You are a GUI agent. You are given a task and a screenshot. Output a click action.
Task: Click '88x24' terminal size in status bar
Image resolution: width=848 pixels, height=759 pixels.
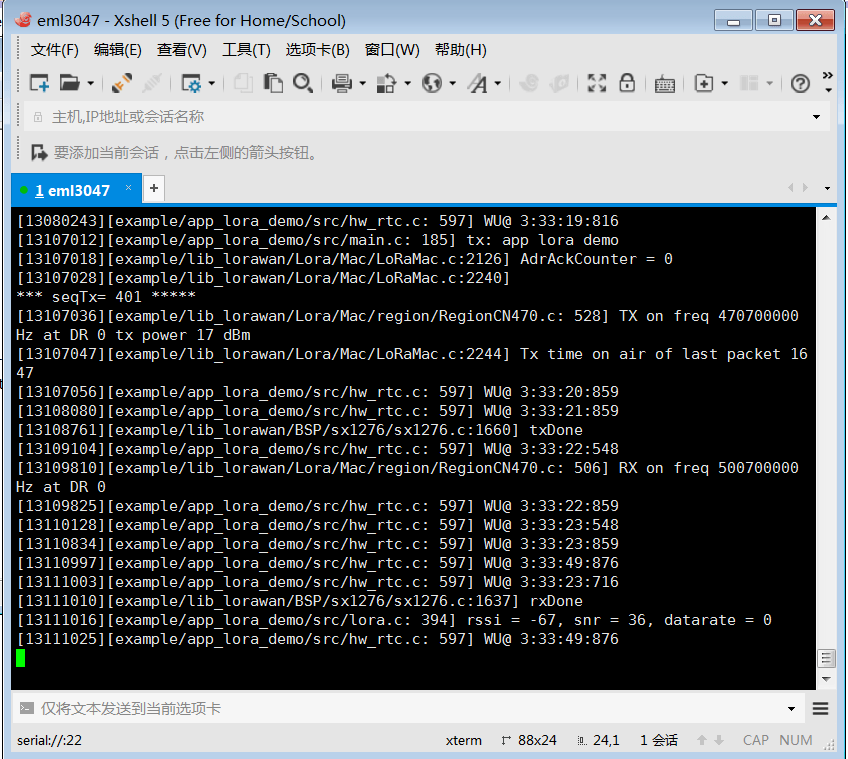point(537,740)
